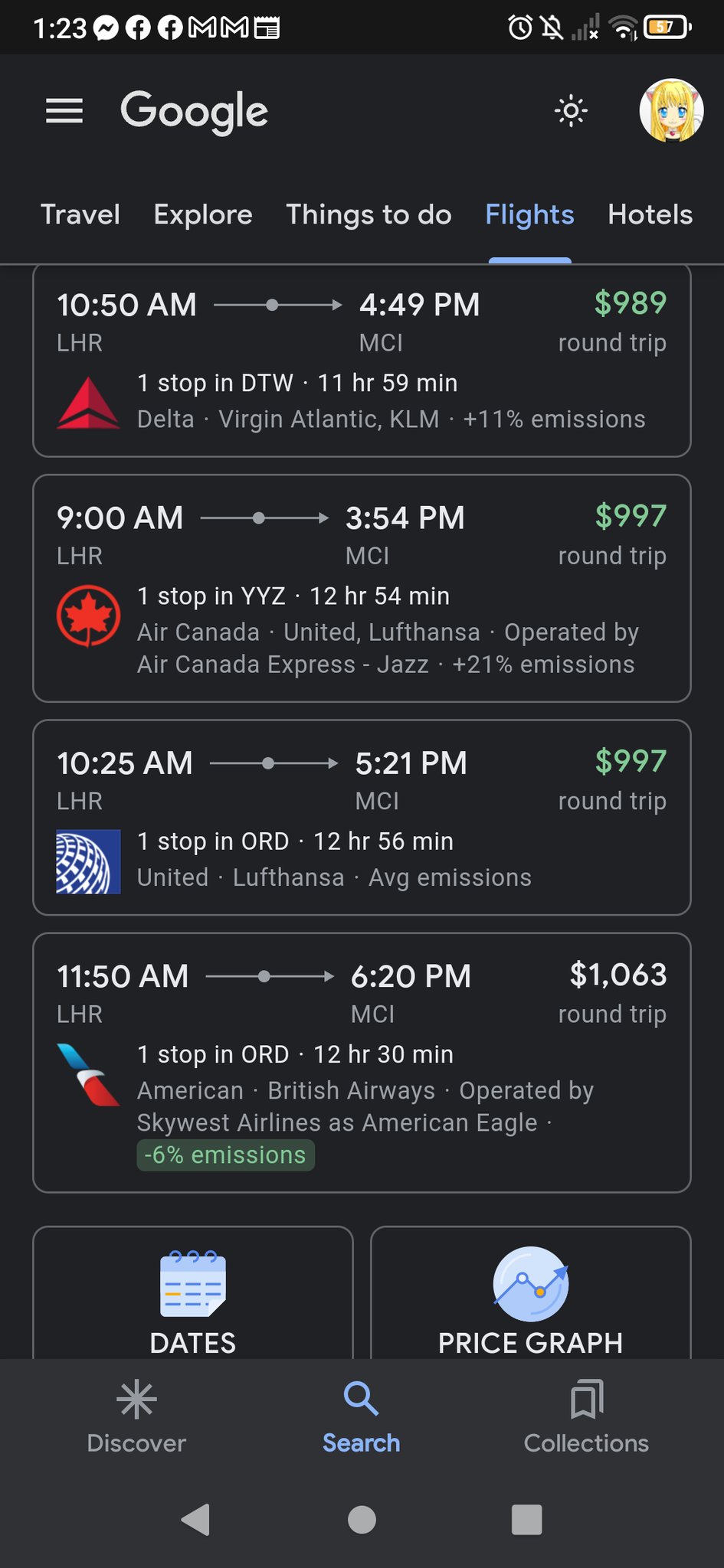
Task: Click the United globe logo
Action: 88,861
